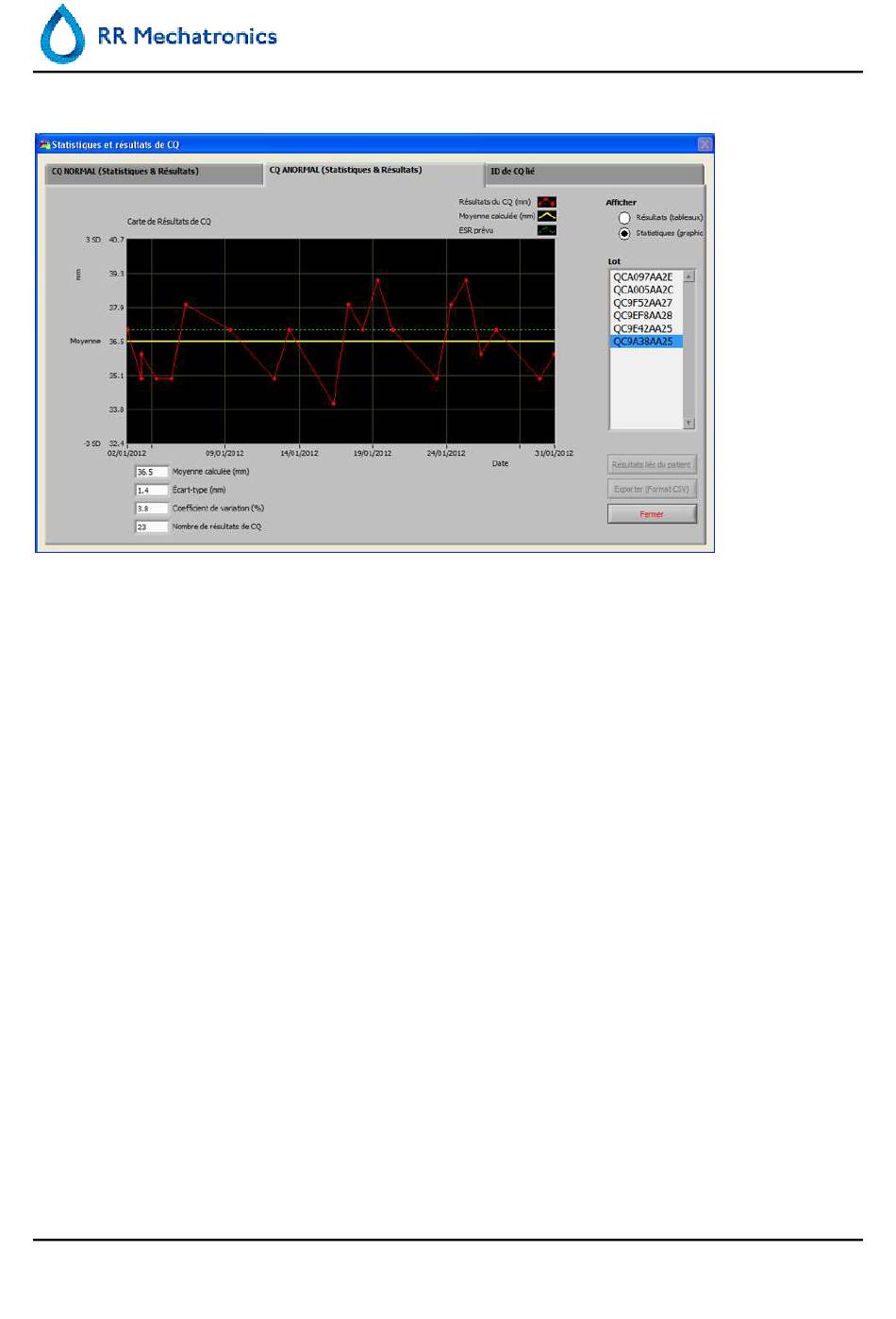Select lot QCA097AA2E
The height and width of the screenshot is (1319, 896).
tap(646, 277)
